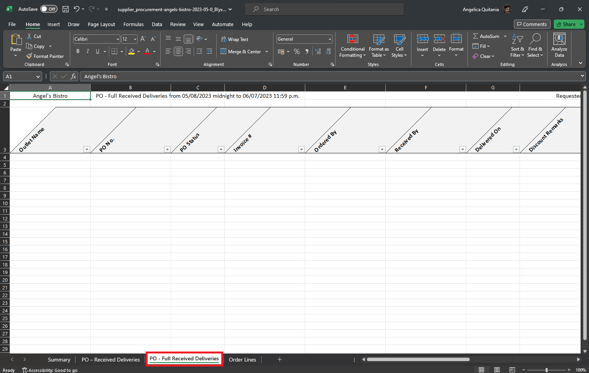The width and height of the screenshot is (589, 373).
Task: Open the PO No. filter dropdown
Action: (167, 150)
